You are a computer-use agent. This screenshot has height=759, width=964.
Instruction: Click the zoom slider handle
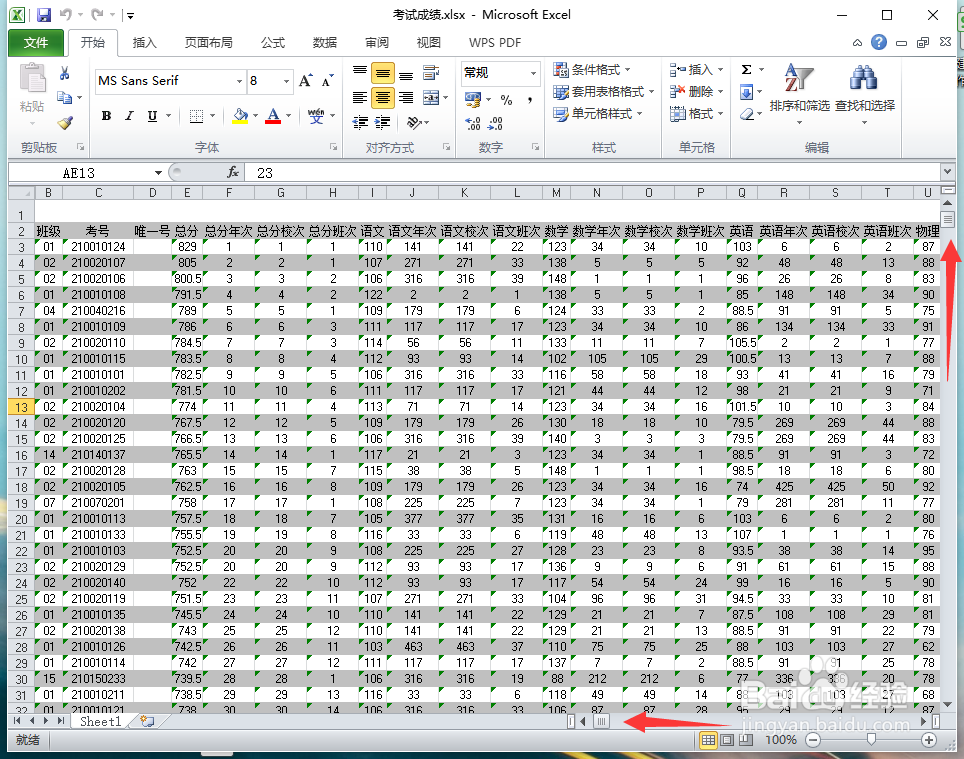871,740
